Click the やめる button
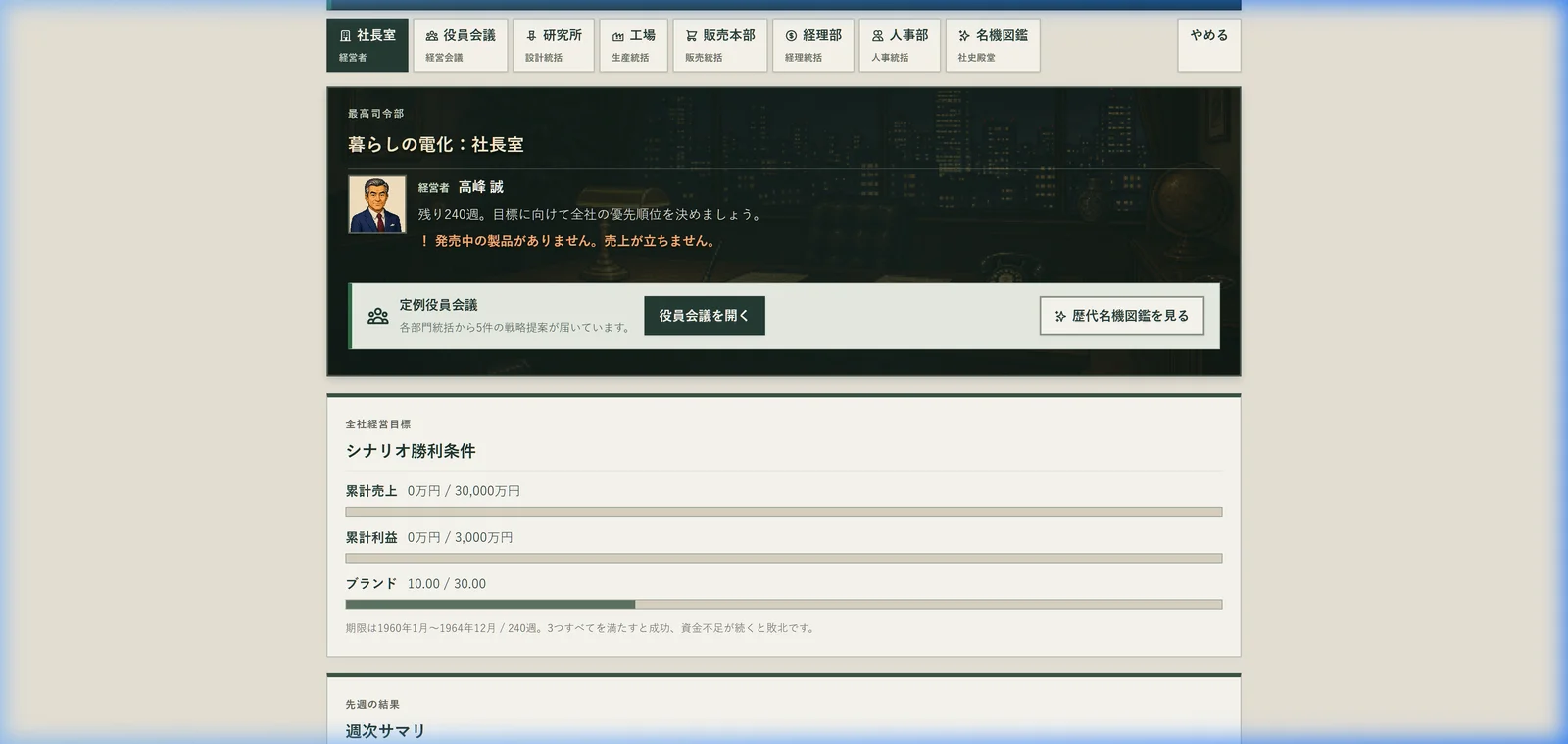This screenshot has height=744, width=1568. click(x=1209, y=45)
